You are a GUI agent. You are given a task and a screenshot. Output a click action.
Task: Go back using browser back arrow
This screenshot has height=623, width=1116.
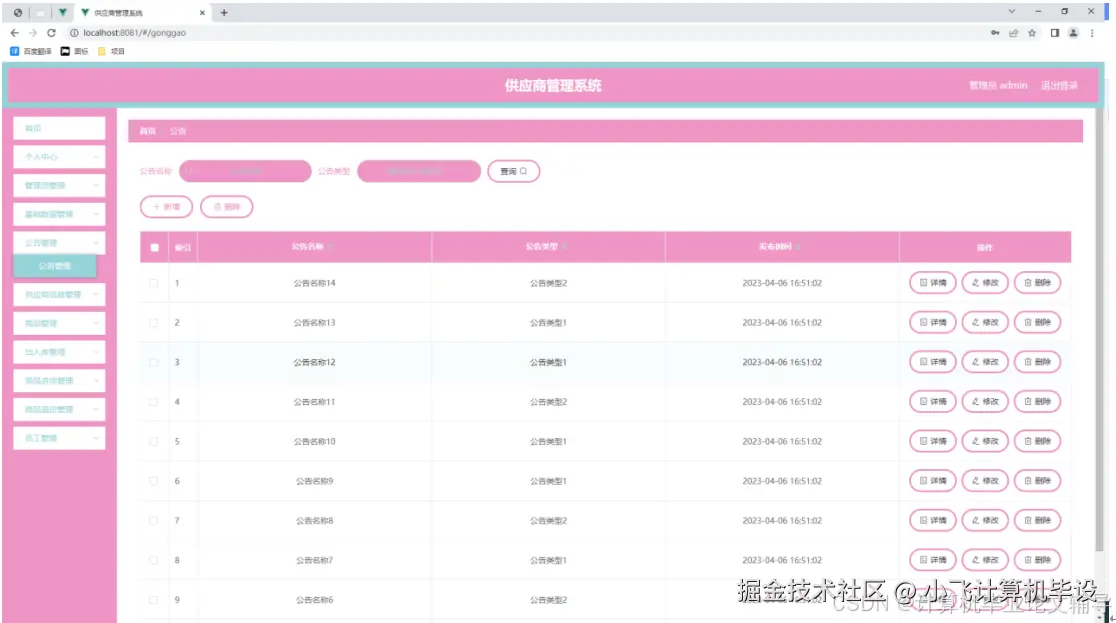tap(14, 33)
